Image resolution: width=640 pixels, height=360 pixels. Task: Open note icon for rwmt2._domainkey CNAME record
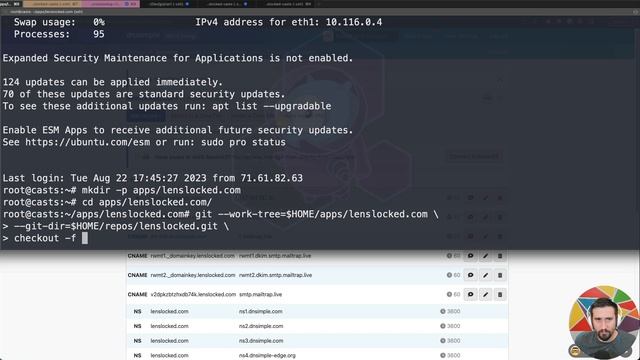coord(470,275)
